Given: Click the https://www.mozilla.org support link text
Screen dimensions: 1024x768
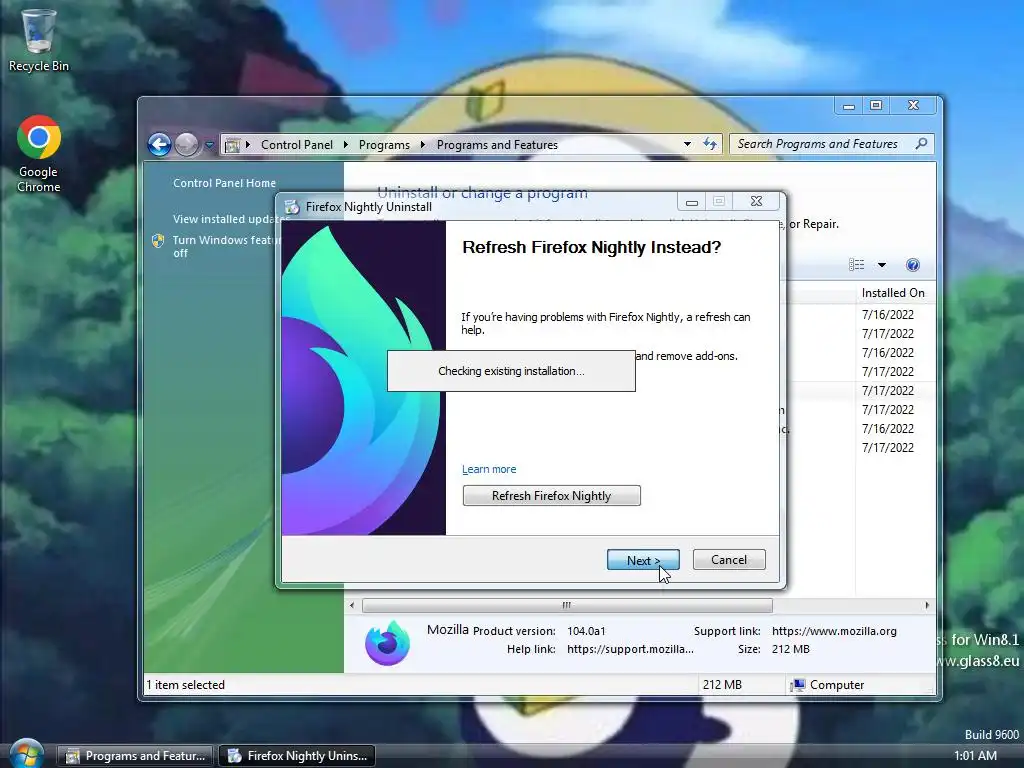Looking at the screenshot, I should pos(834,632).
